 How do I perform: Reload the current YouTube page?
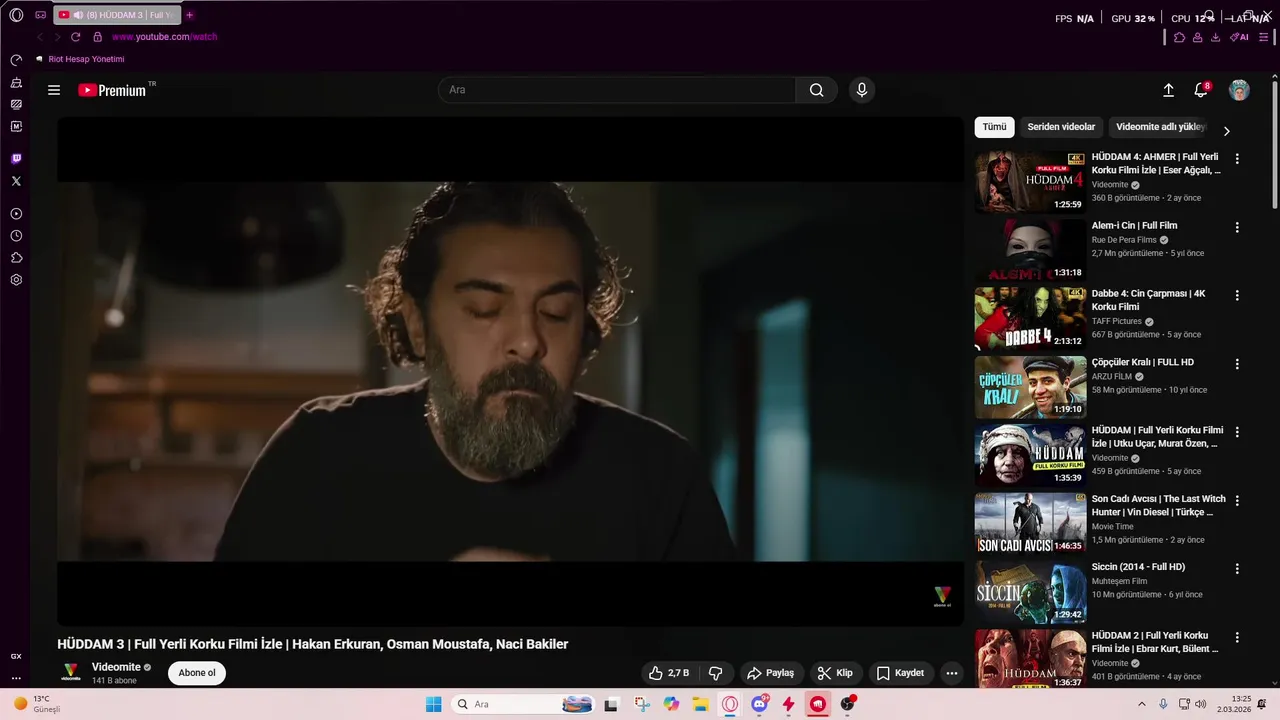[x=75, y=37]
